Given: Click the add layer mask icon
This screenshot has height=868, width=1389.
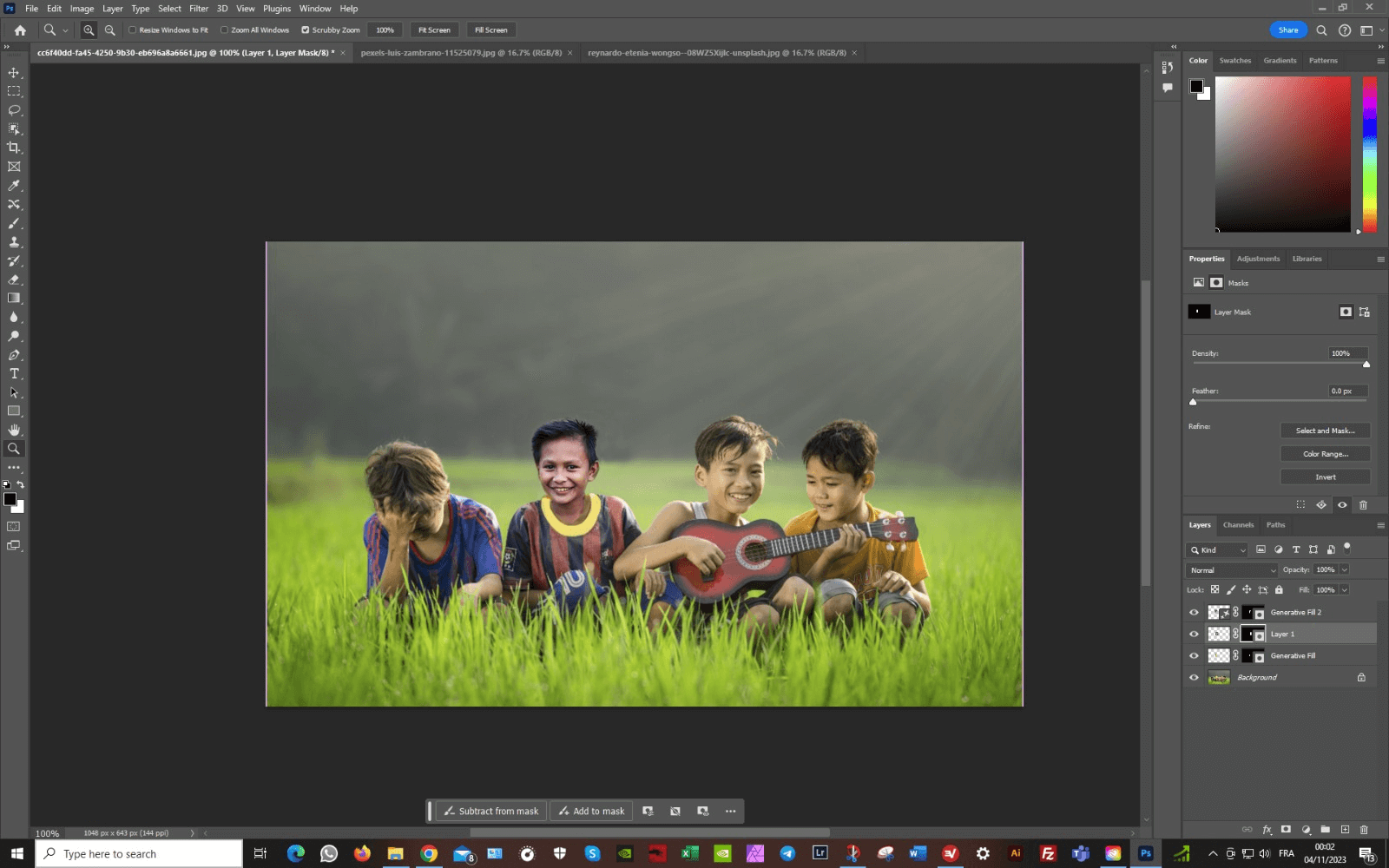Looking at the screenshot, I should pos(1286,830).
